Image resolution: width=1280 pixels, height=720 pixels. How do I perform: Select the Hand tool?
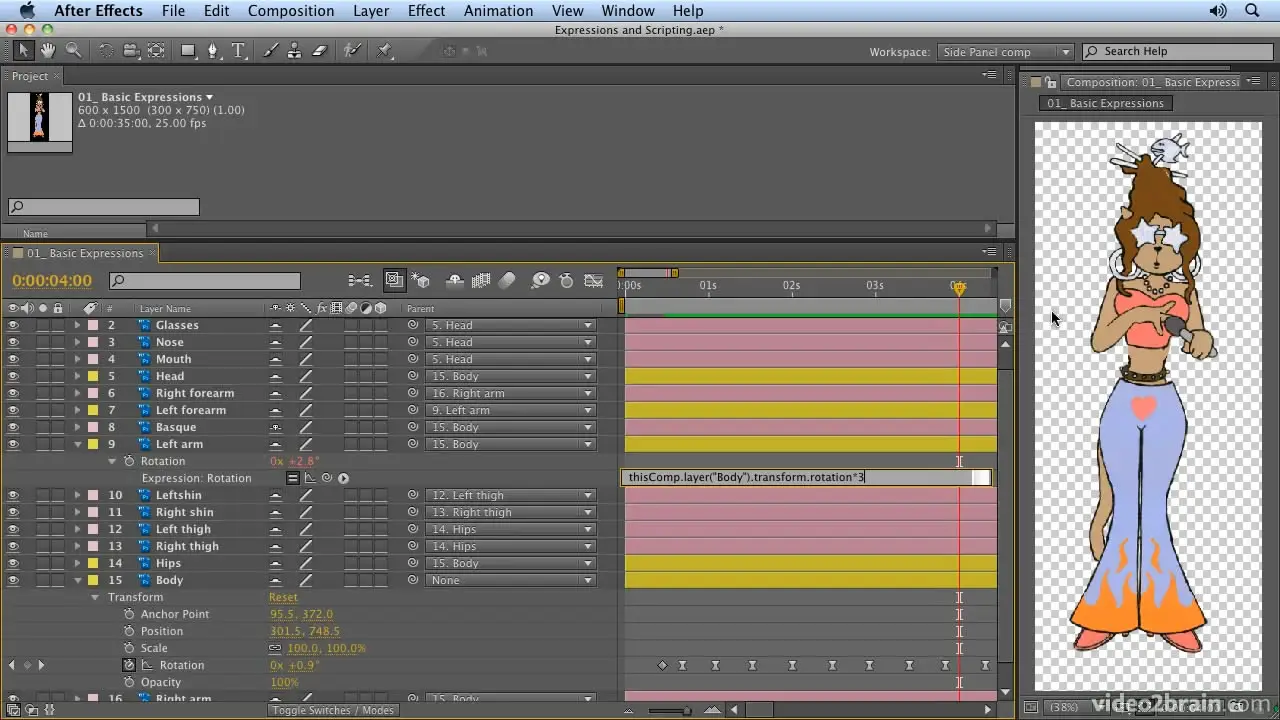(48, 51)
